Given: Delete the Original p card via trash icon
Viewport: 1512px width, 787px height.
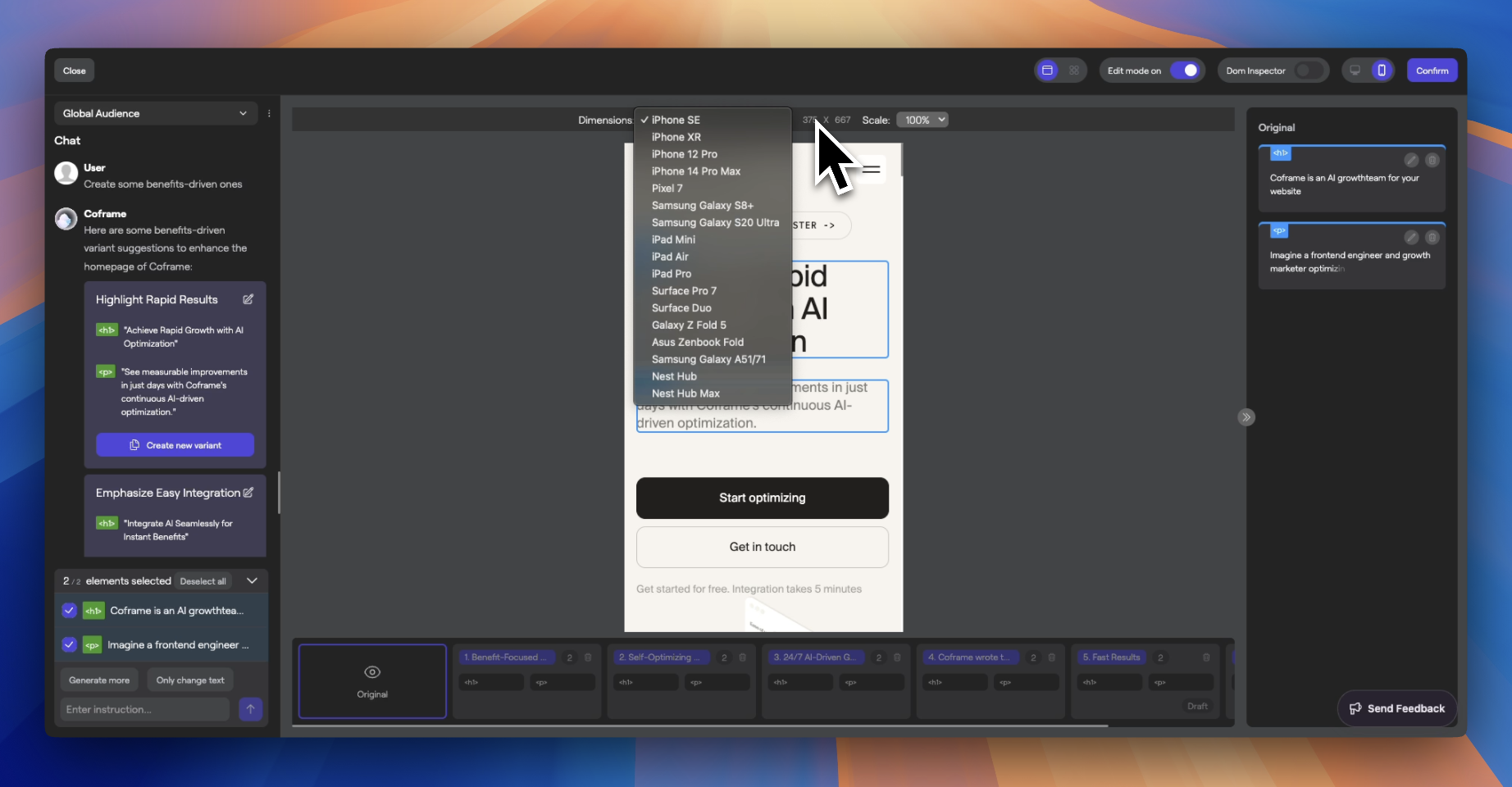Looking at the screenshot, I should [x=1432, y=238].
